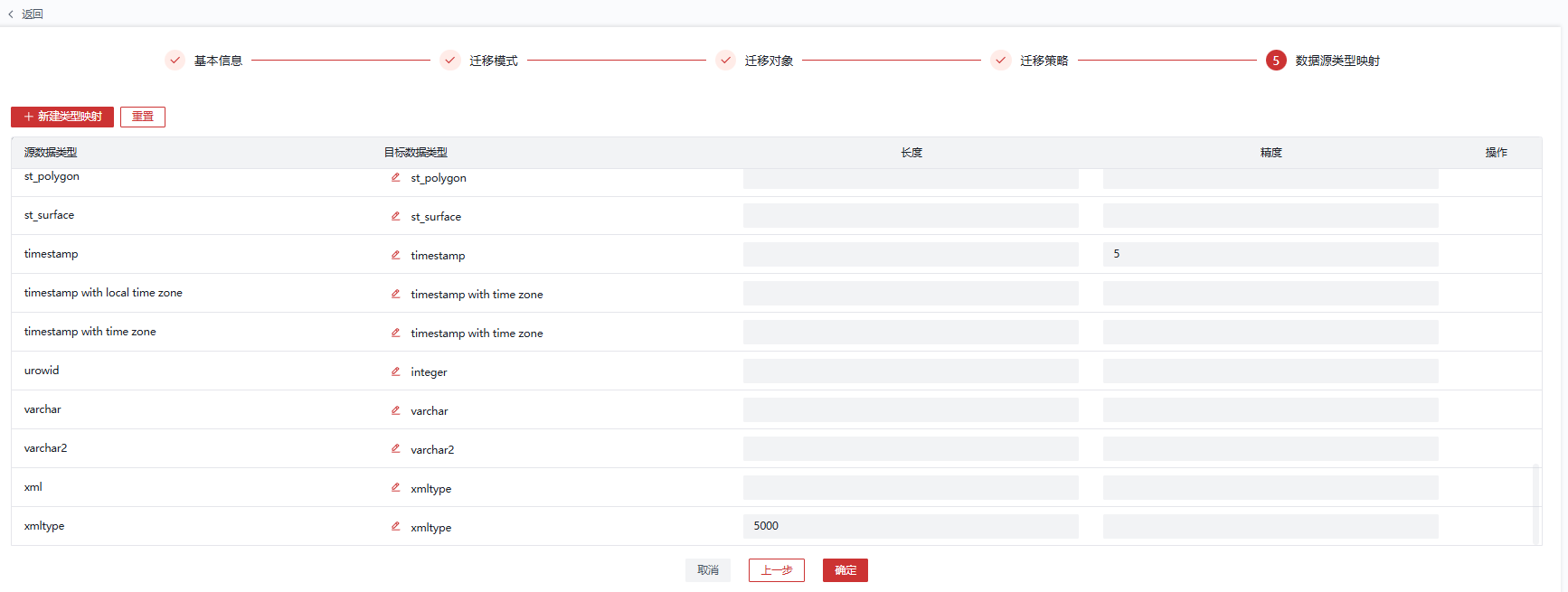Edit target type in xml source row
1568x592 pixels.
(x=395, y=488)
